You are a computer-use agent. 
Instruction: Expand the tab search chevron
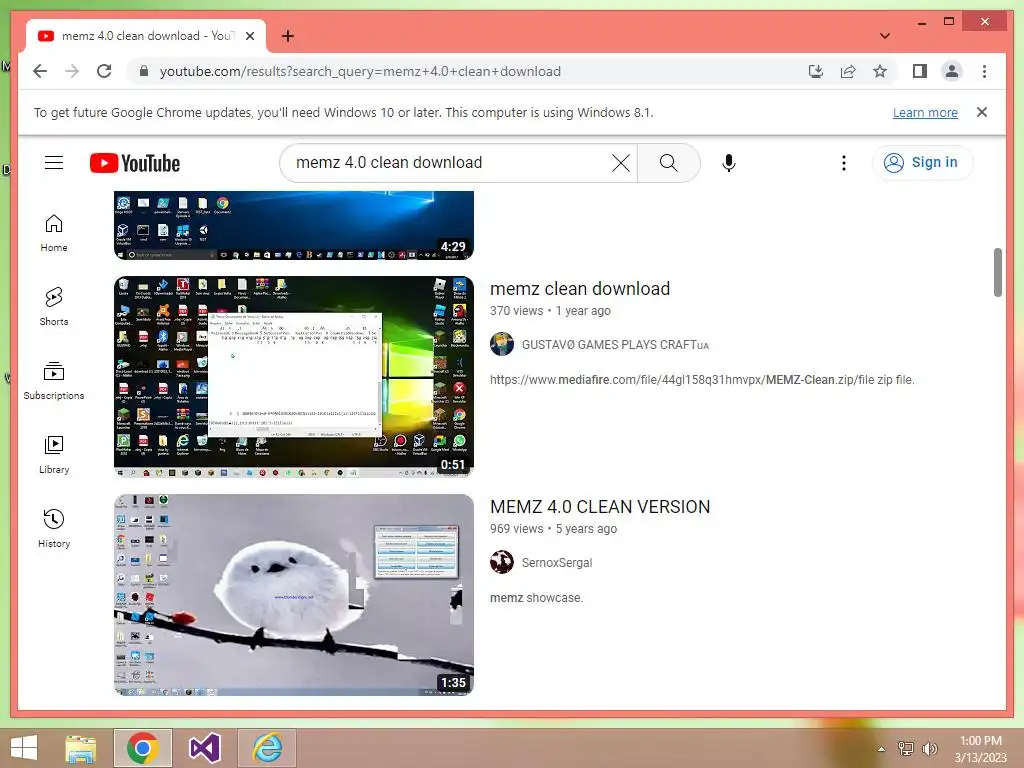(884, 36)
